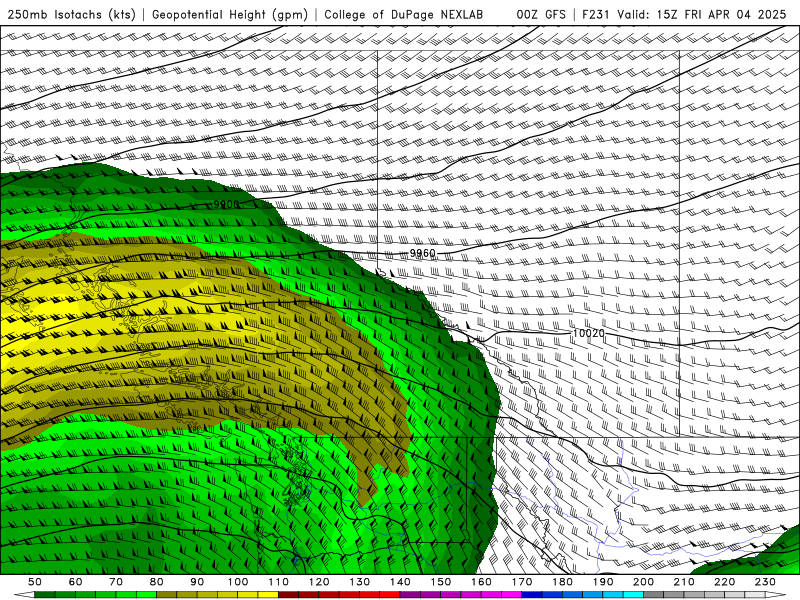
Task: Click the 60 value on the color scale
Action: tap(76, 582)
